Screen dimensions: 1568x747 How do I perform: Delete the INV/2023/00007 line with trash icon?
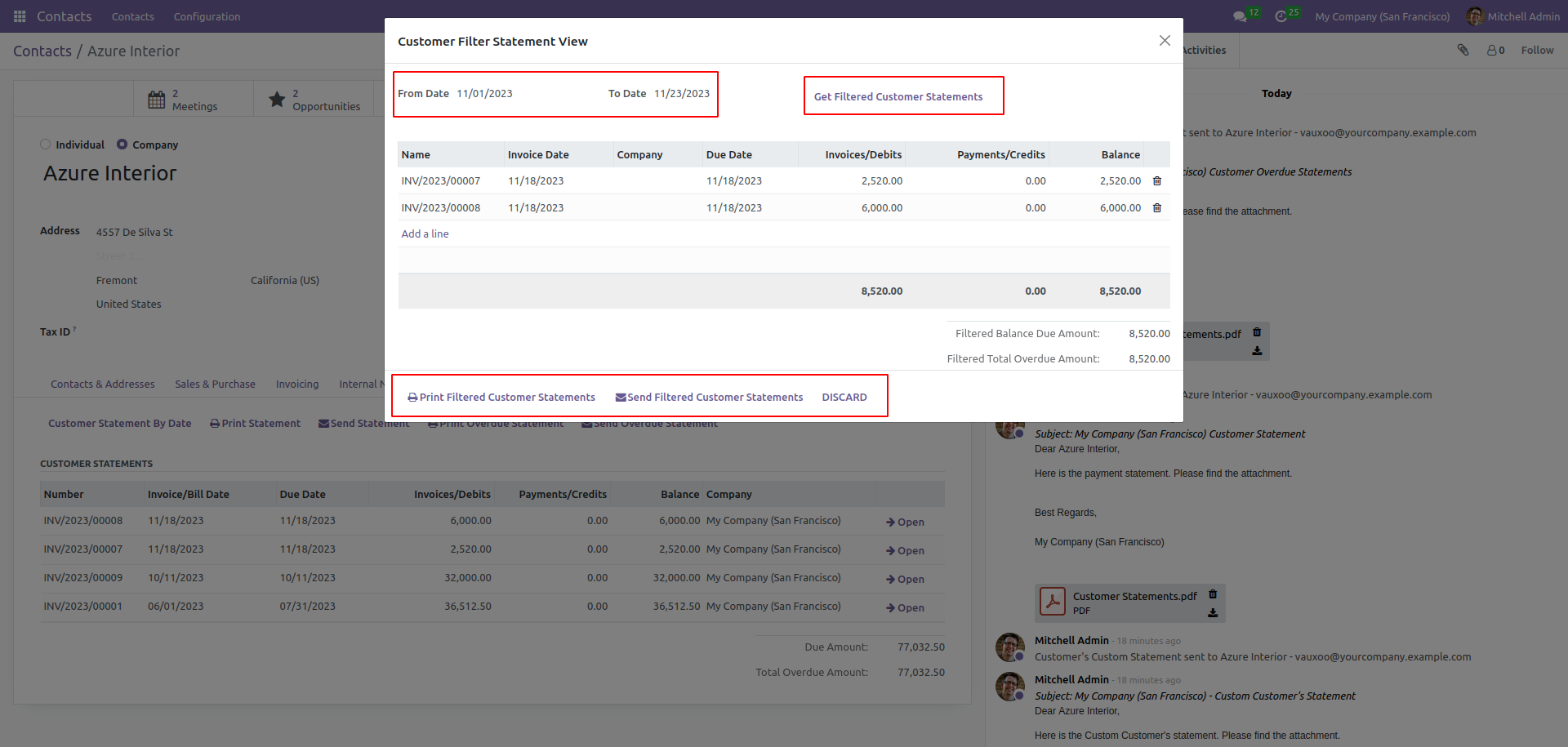1156,181
